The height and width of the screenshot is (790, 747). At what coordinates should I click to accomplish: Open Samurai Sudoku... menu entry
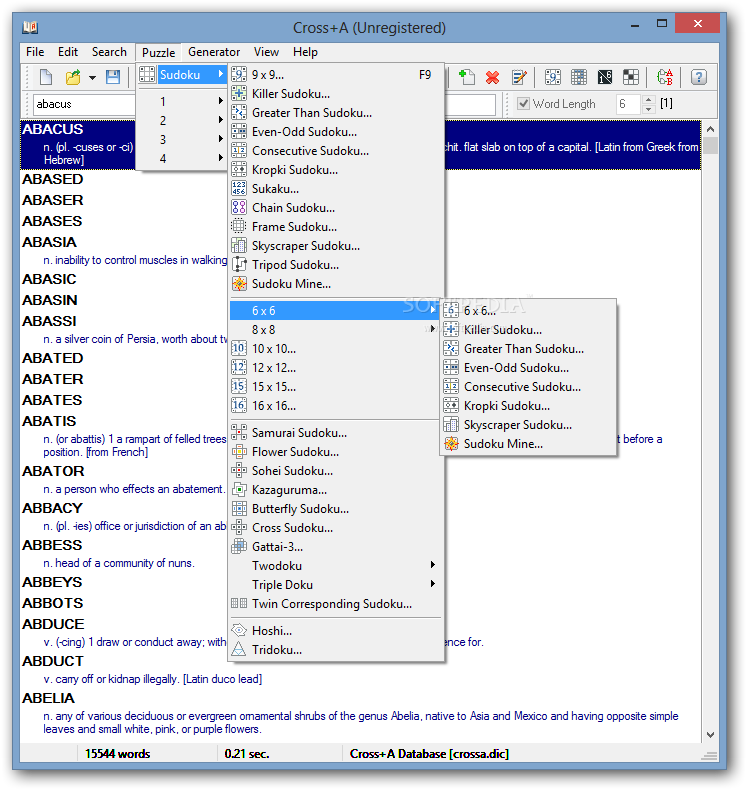(x=336, y=433)
